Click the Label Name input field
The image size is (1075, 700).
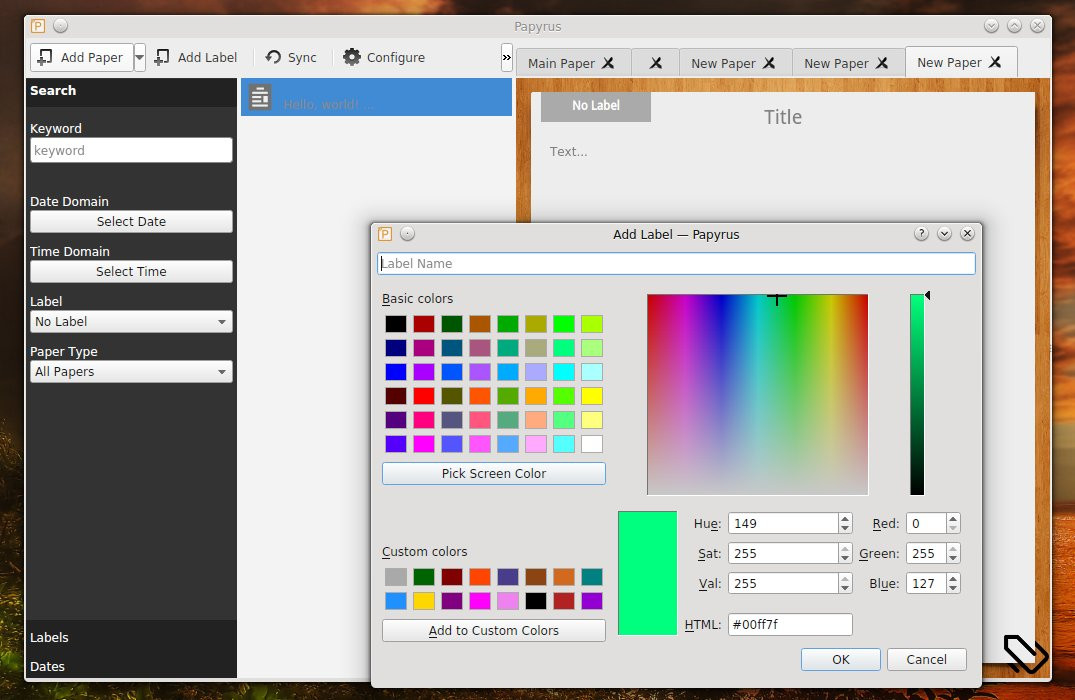pos(676,263)
